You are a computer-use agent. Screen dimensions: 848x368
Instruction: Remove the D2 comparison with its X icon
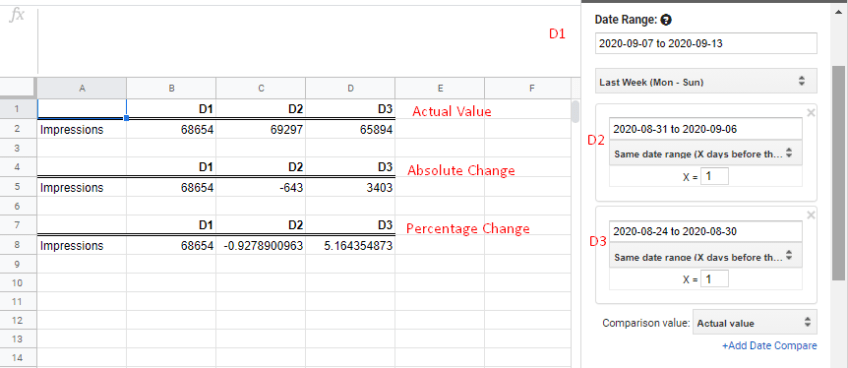810,113
